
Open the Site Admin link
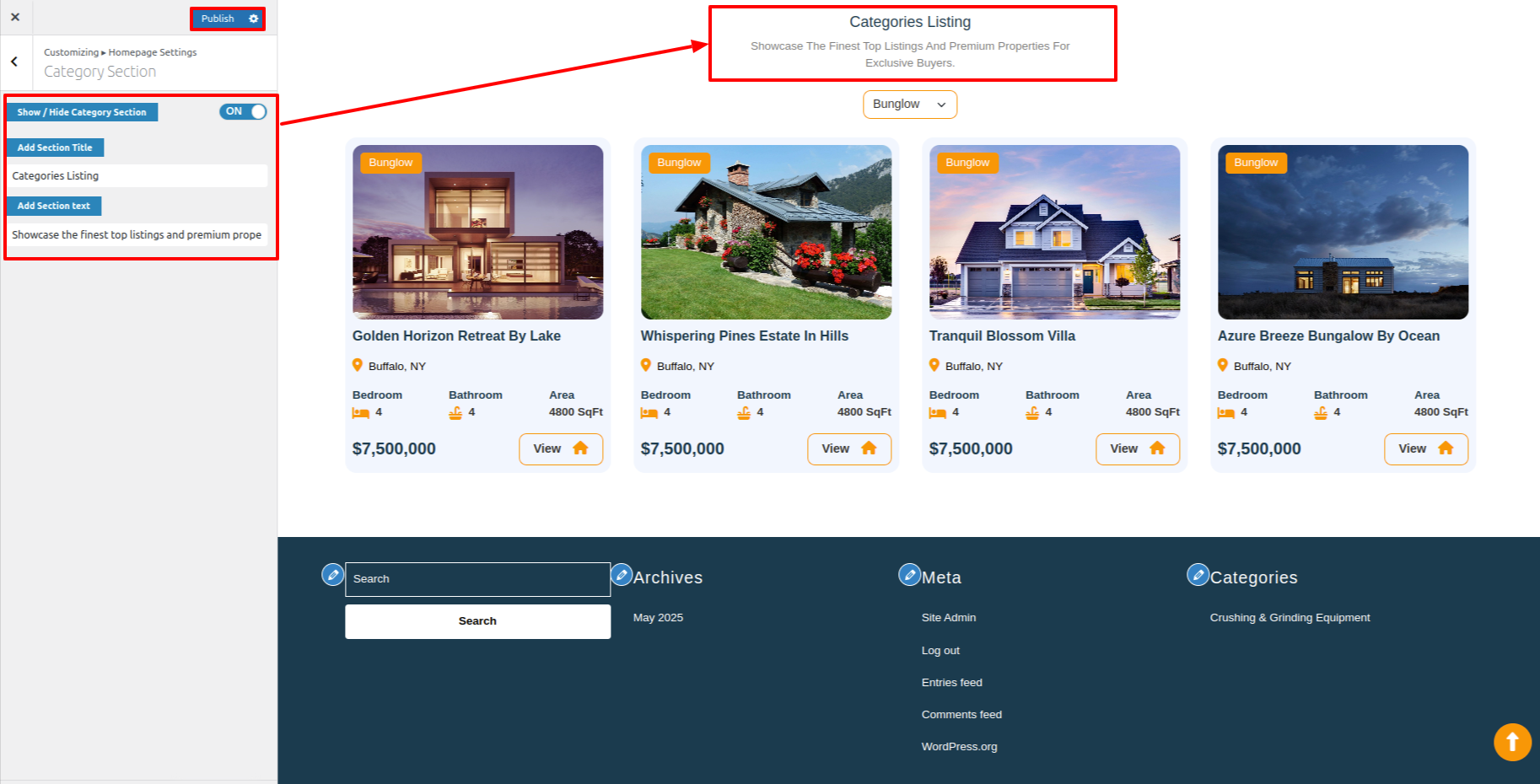click(x=948, y=618)
